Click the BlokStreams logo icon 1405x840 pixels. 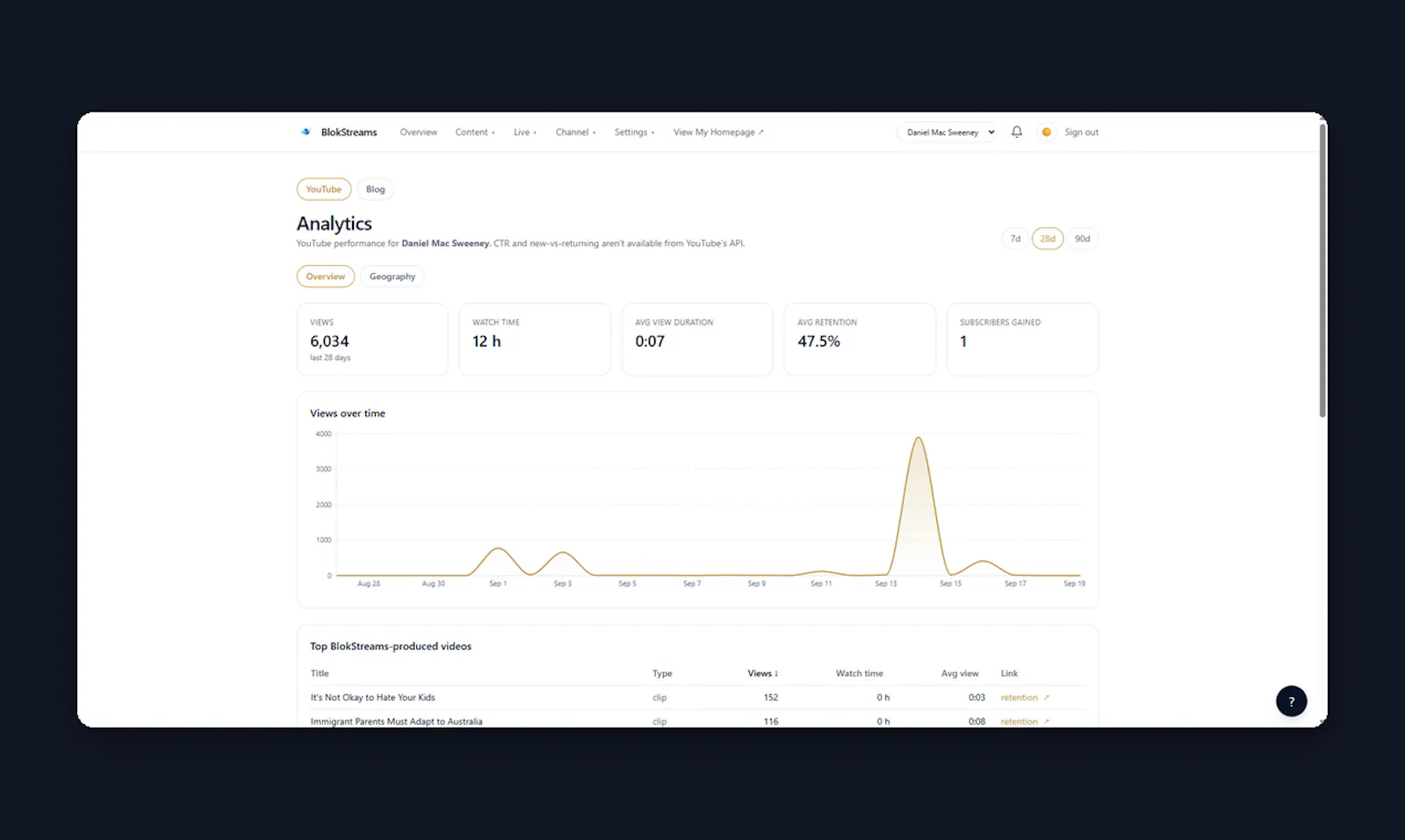306,132
